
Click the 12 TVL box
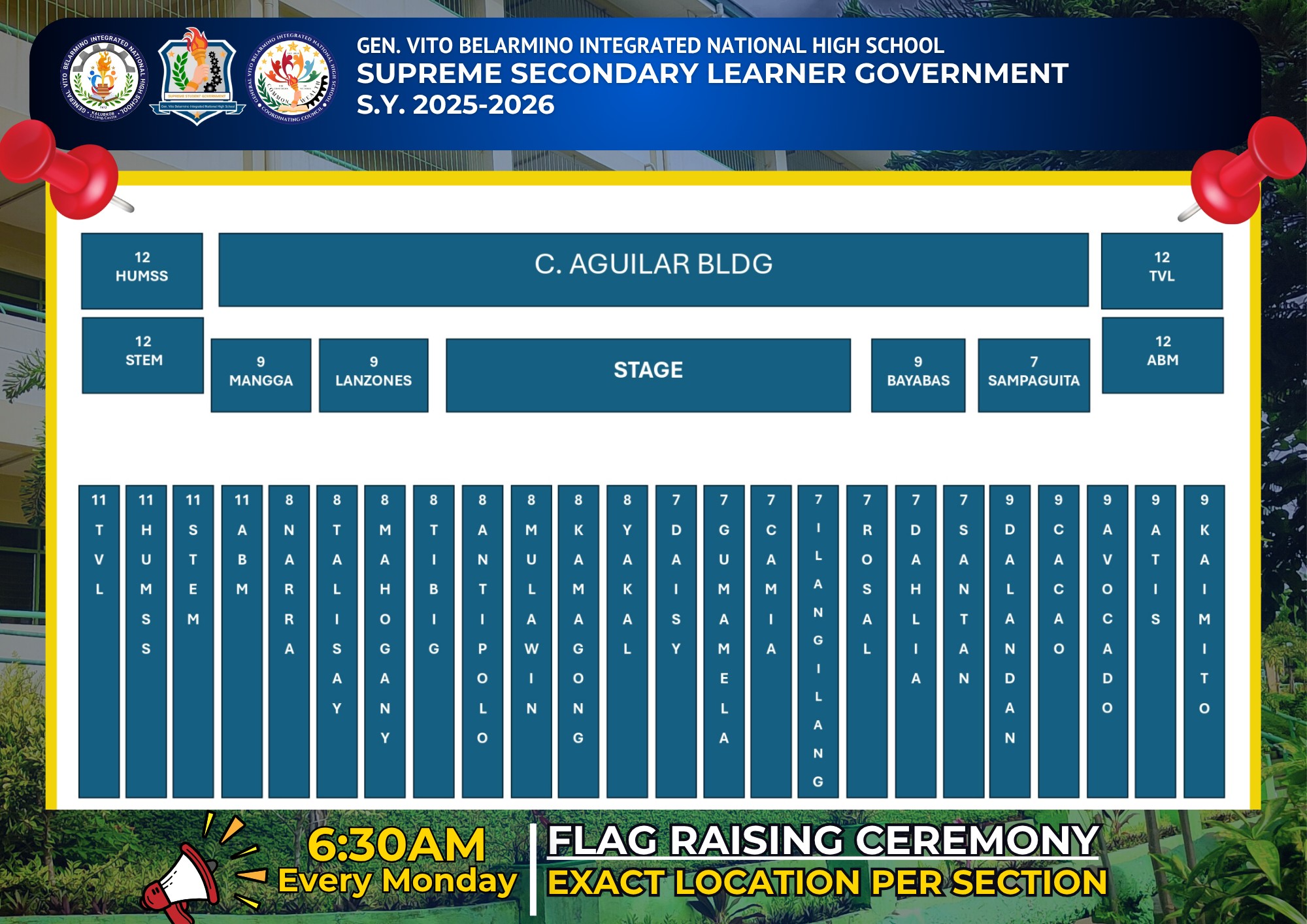coord(1162,271)
